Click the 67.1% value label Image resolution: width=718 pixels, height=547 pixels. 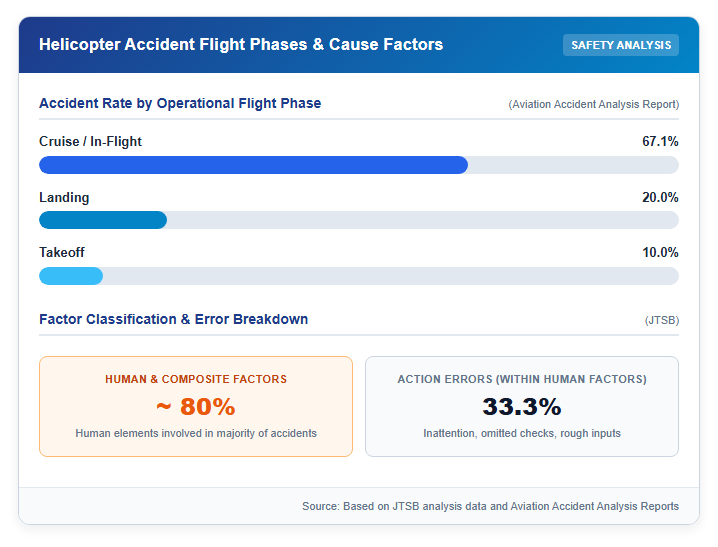pyautogui.click(x=660, y=141)
